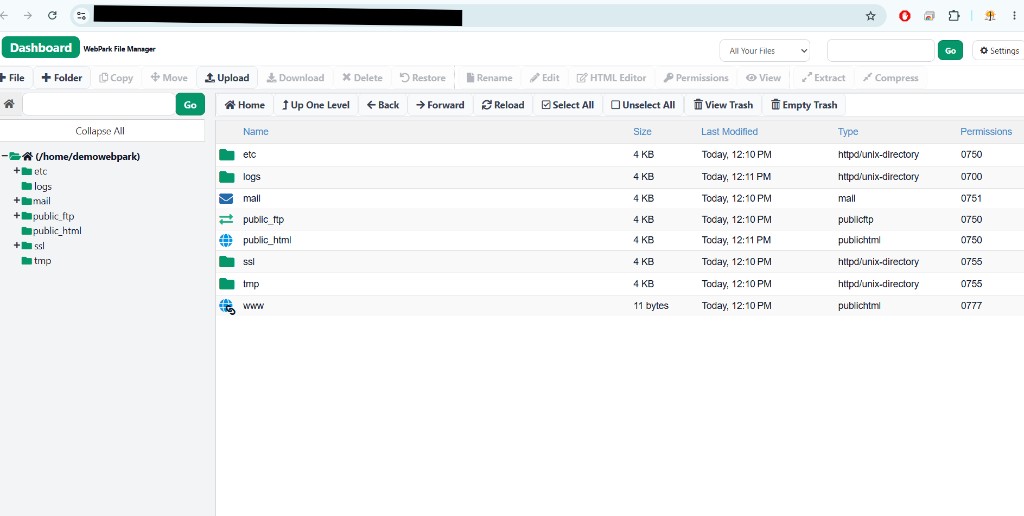Collapse the /home/demowebpark root node

5,156
